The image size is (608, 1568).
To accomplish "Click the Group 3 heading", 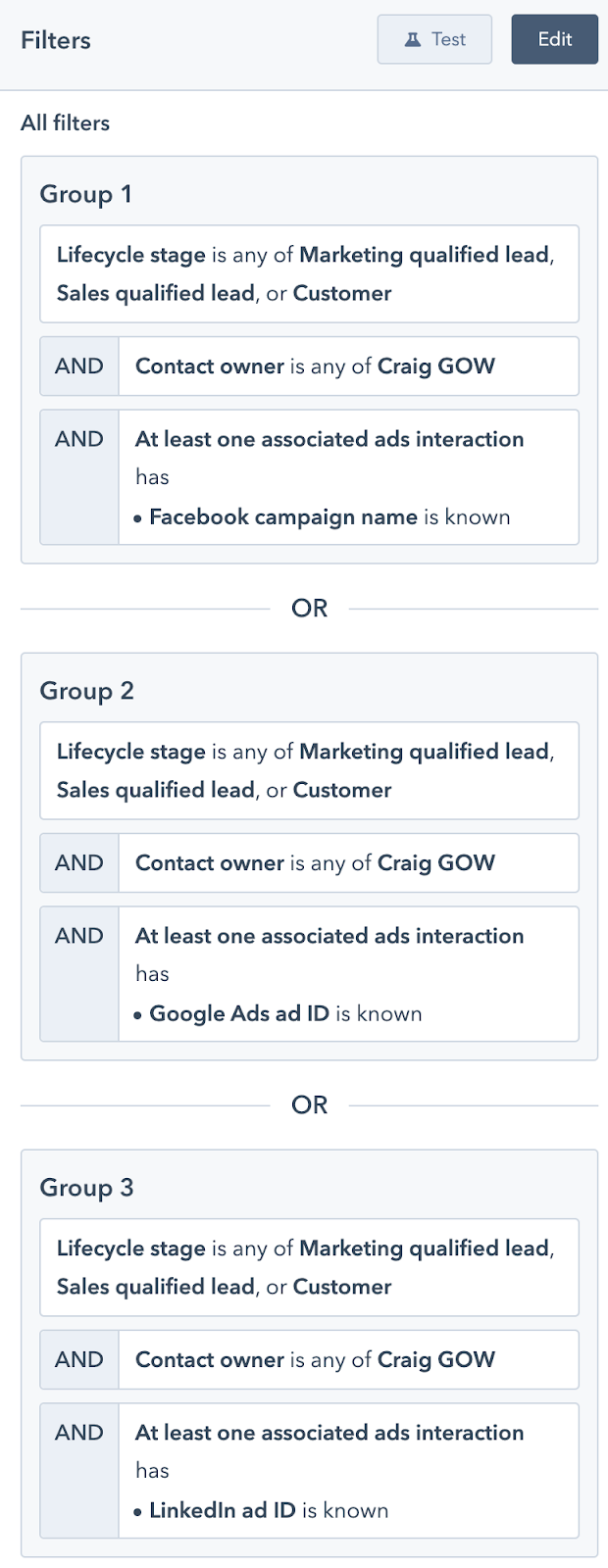I will [86, 1188].
